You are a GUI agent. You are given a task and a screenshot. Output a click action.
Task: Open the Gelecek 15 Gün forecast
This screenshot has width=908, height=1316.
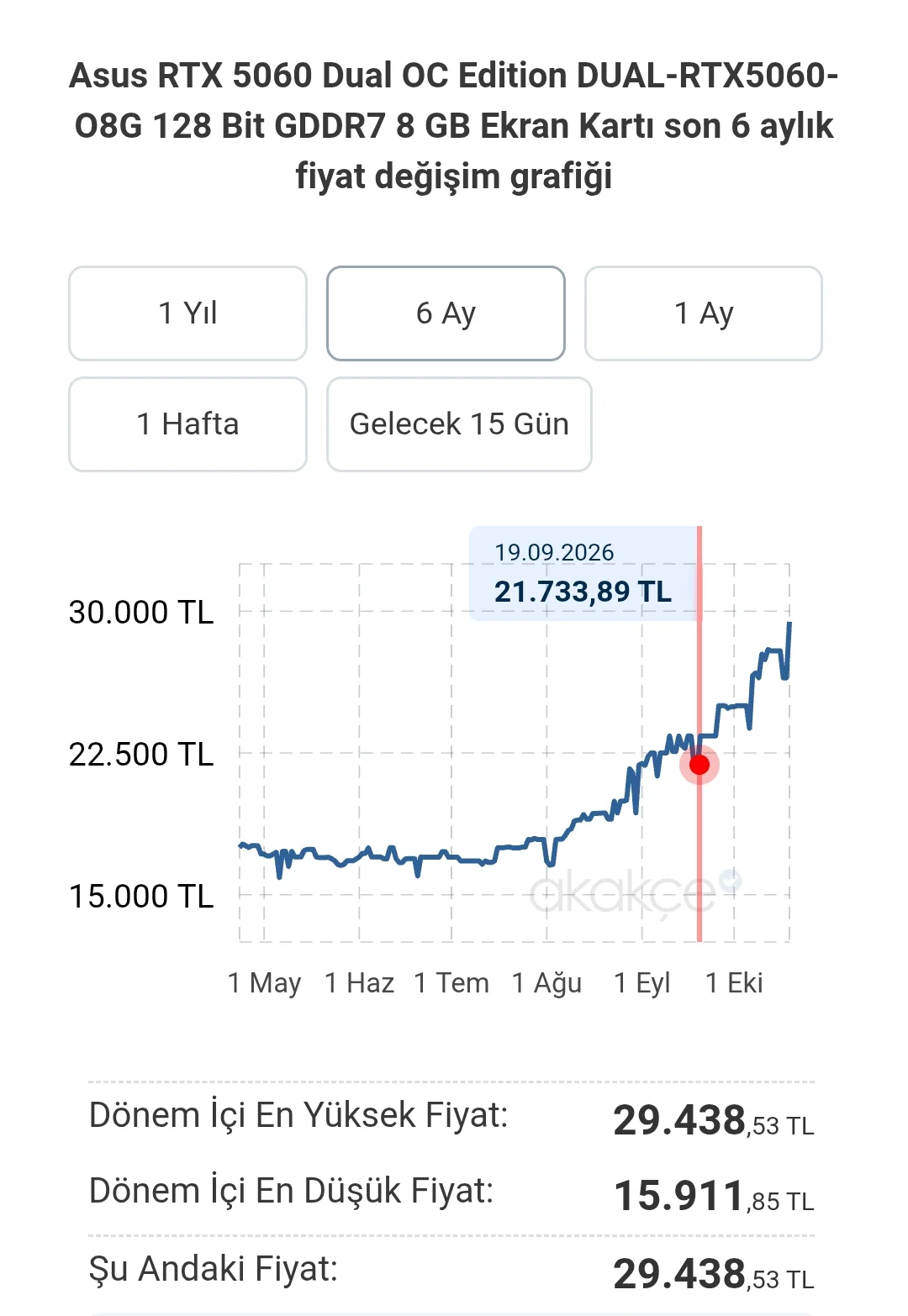459,424
